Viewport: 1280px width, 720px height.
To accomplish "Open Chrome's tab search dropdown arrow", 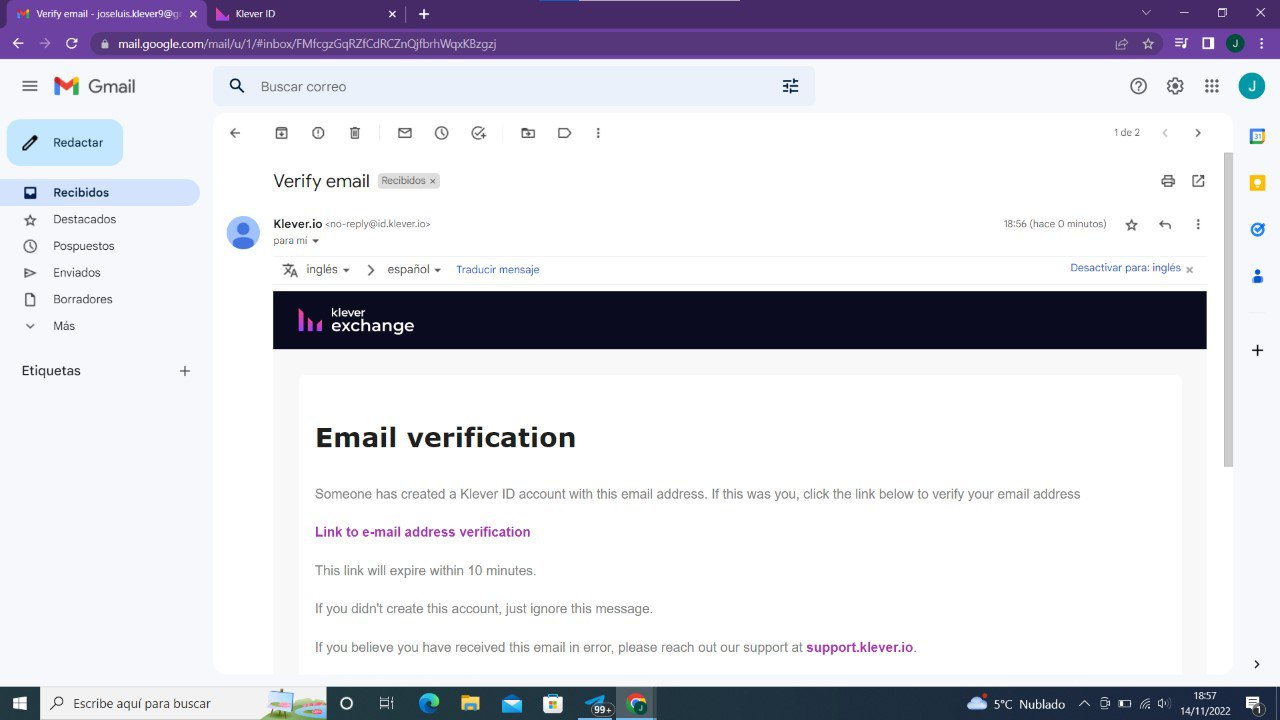I will [x=1146, y=13].
